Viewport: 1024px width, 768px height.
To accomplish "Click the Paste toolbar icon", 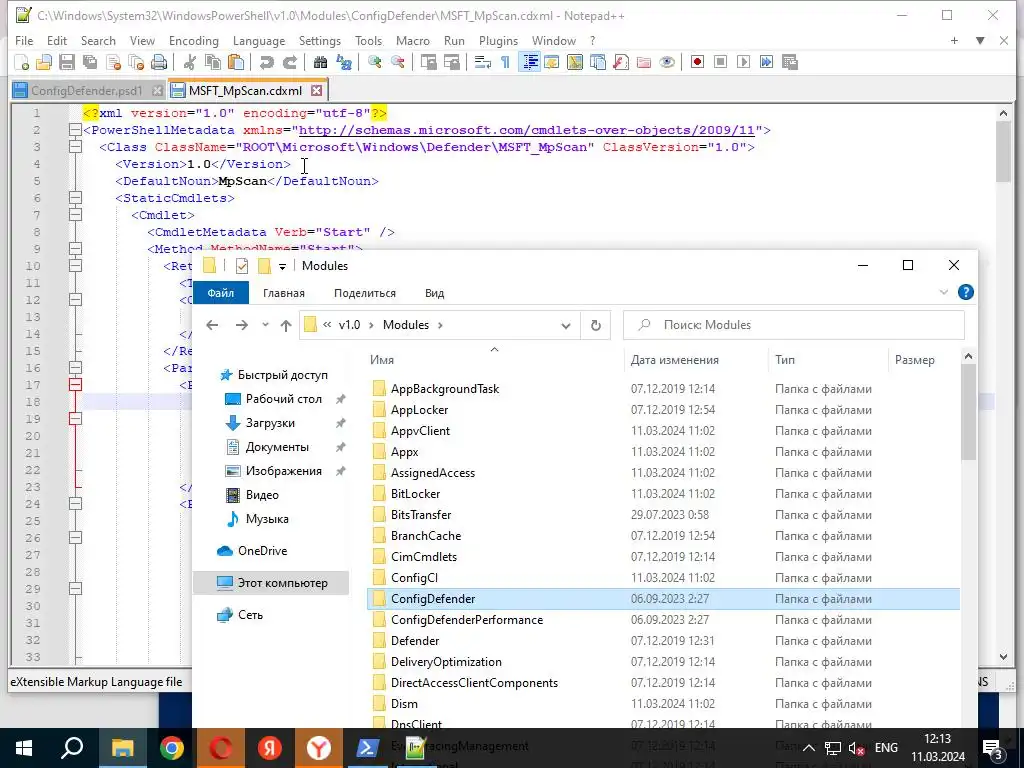I will tap(236, 62).
